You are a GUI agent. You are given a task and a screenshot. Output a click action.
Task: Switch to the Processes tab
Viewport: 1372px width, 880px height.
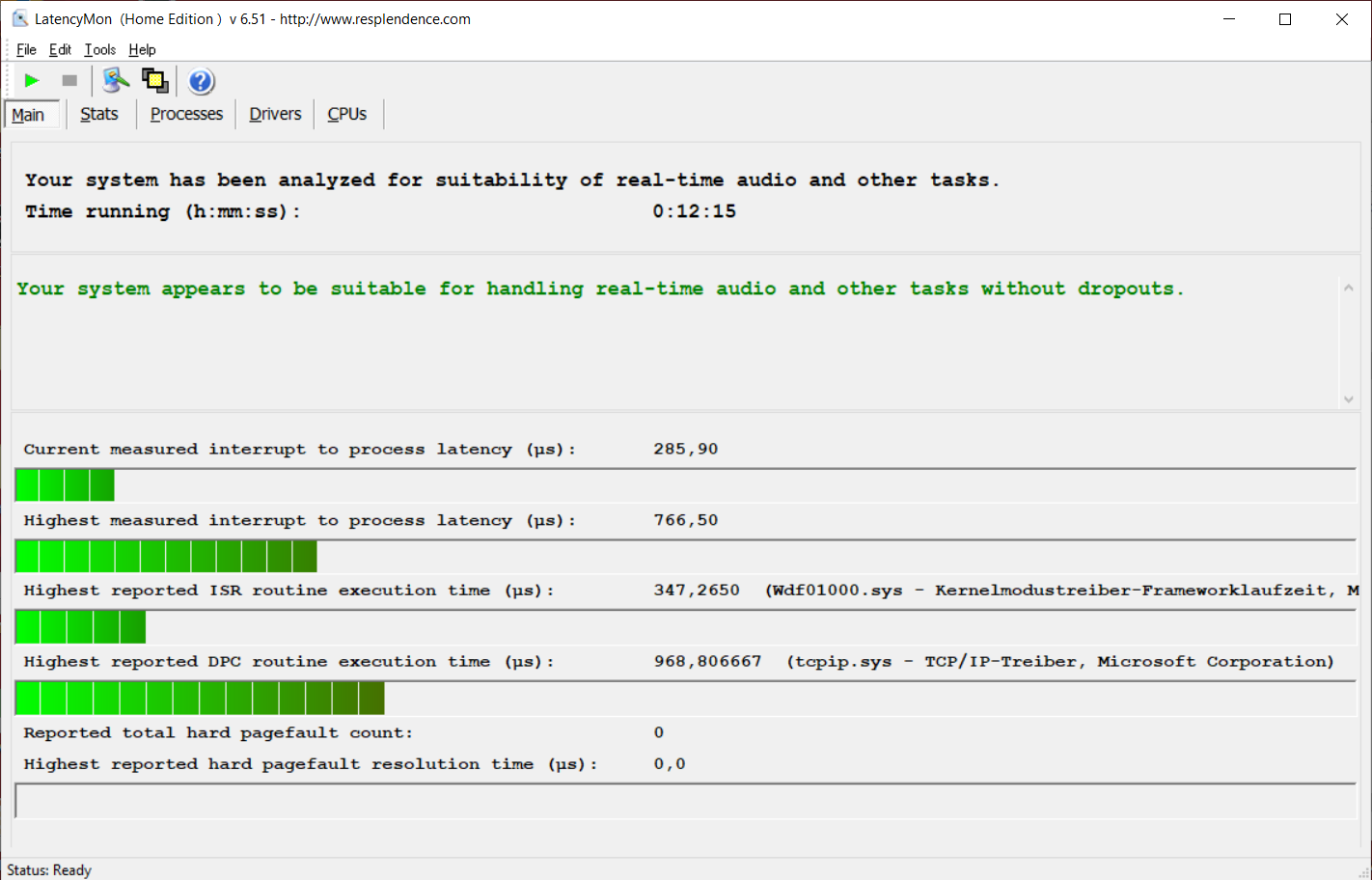(186, 114)
